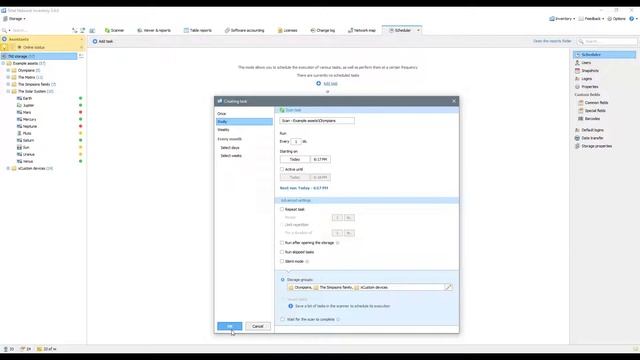
Task: Open the Scanner tab
Action: click(x=114, y=30)
